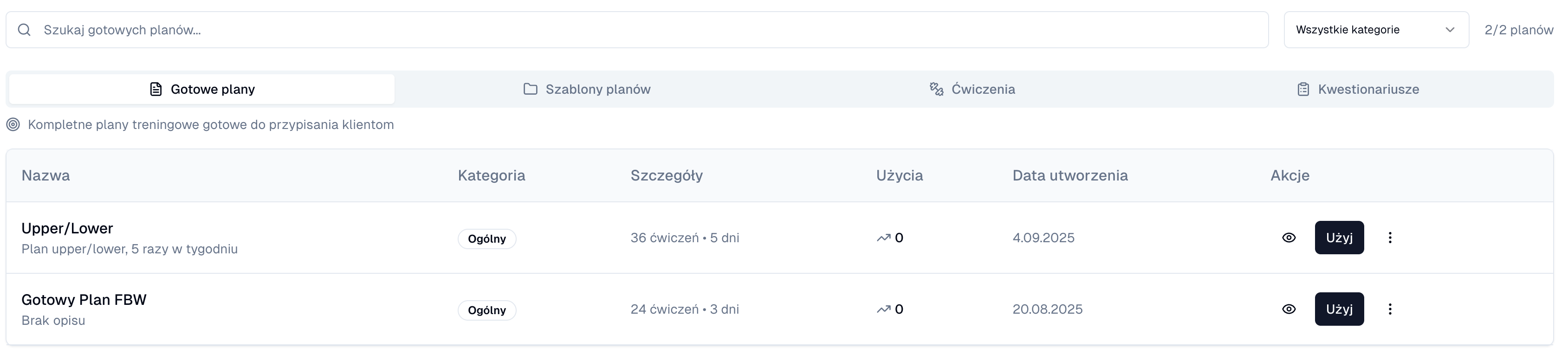Click the search magnifier icon

point(24,29)
